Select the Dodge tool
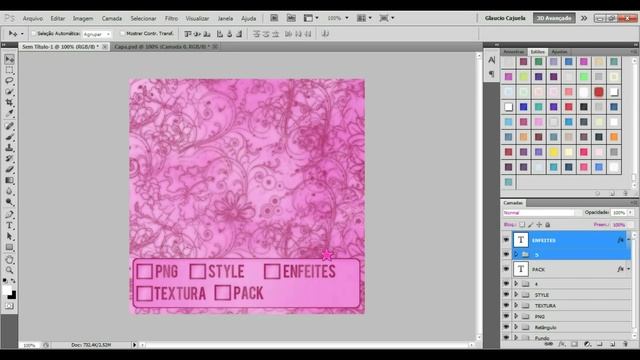Image resolution: width=640 pixels, height=360 pixels. click(x=9, y=202)
